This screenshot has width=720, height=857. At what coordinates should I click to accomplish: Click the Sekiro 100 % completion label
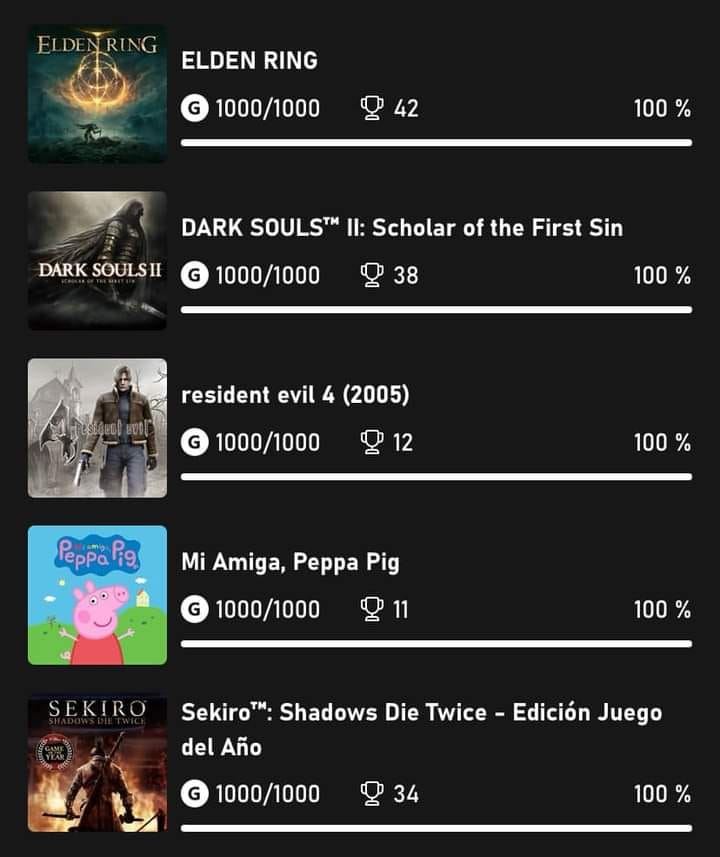(662, 794)
